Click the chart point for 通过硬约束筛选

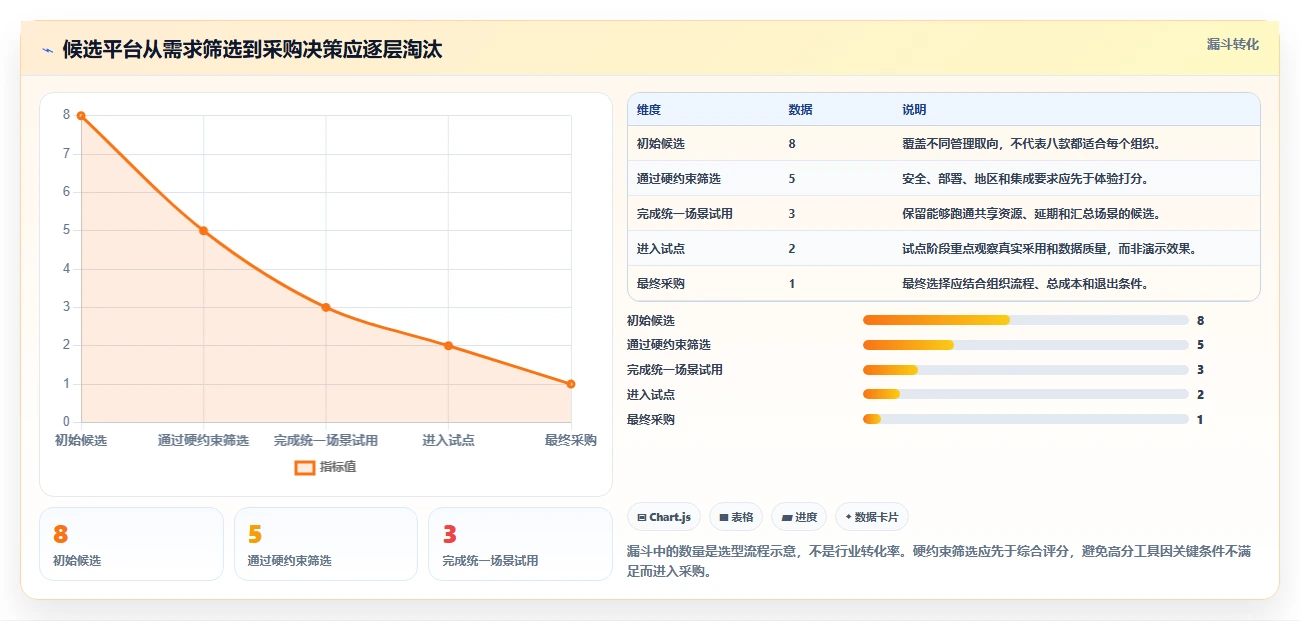[203, 231]
